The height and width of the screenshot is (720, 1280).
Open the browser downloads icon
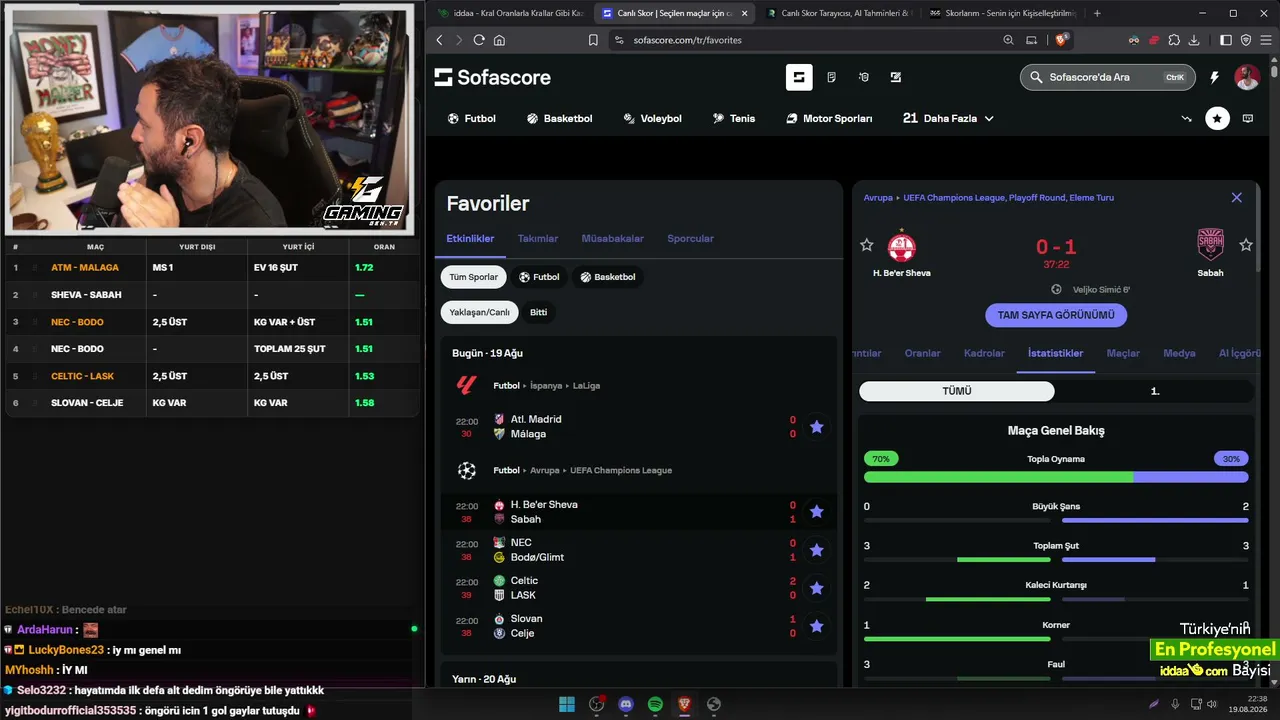(x=1194, y=40)
